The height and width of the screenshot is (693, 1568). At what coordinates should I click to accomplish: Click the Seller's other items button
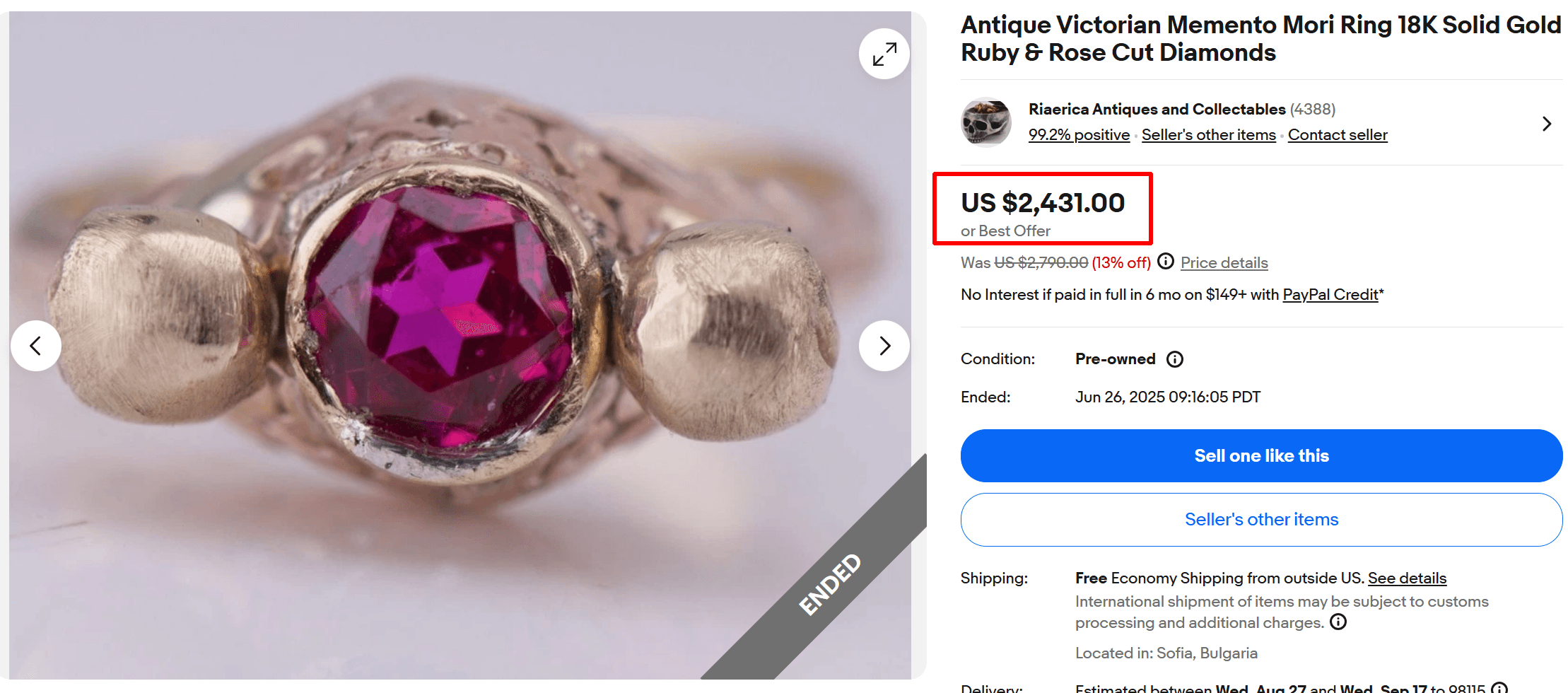1261,520
